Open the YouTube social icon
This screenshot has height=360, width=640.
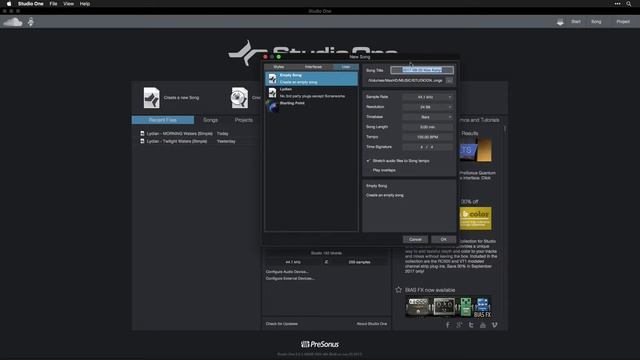click(483, 325)
